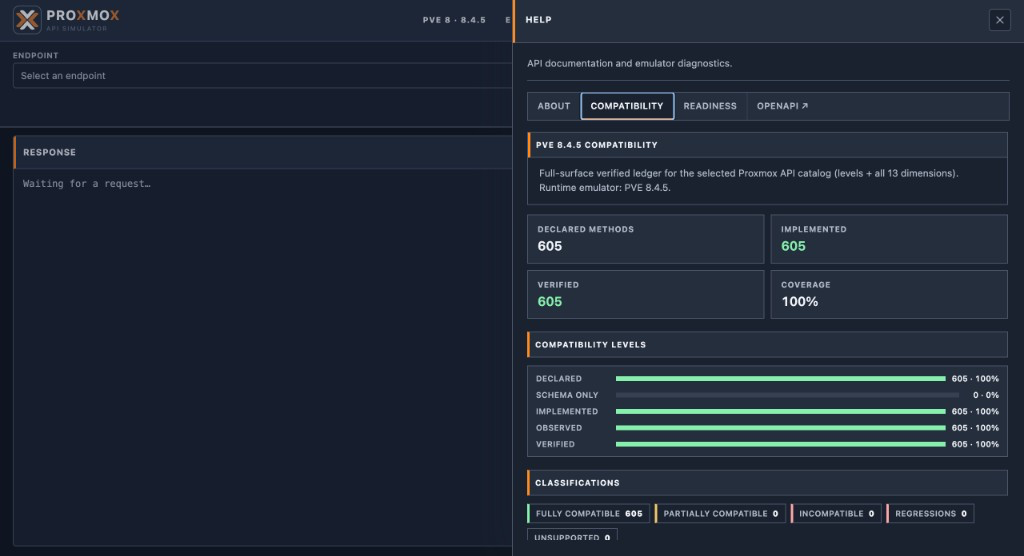This screenshot has width=1024, height=556.
Task: Click the API documentation and emulator diagnostics text
Action: pos(630,63)
